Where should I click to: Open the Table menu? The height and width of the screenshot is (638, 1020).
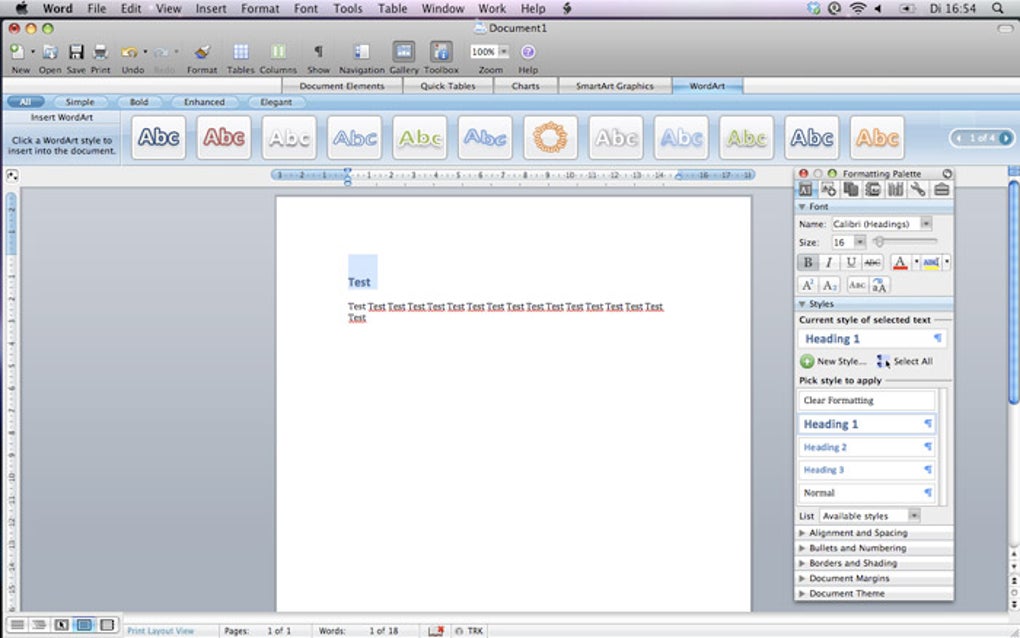tap(392, 8)
